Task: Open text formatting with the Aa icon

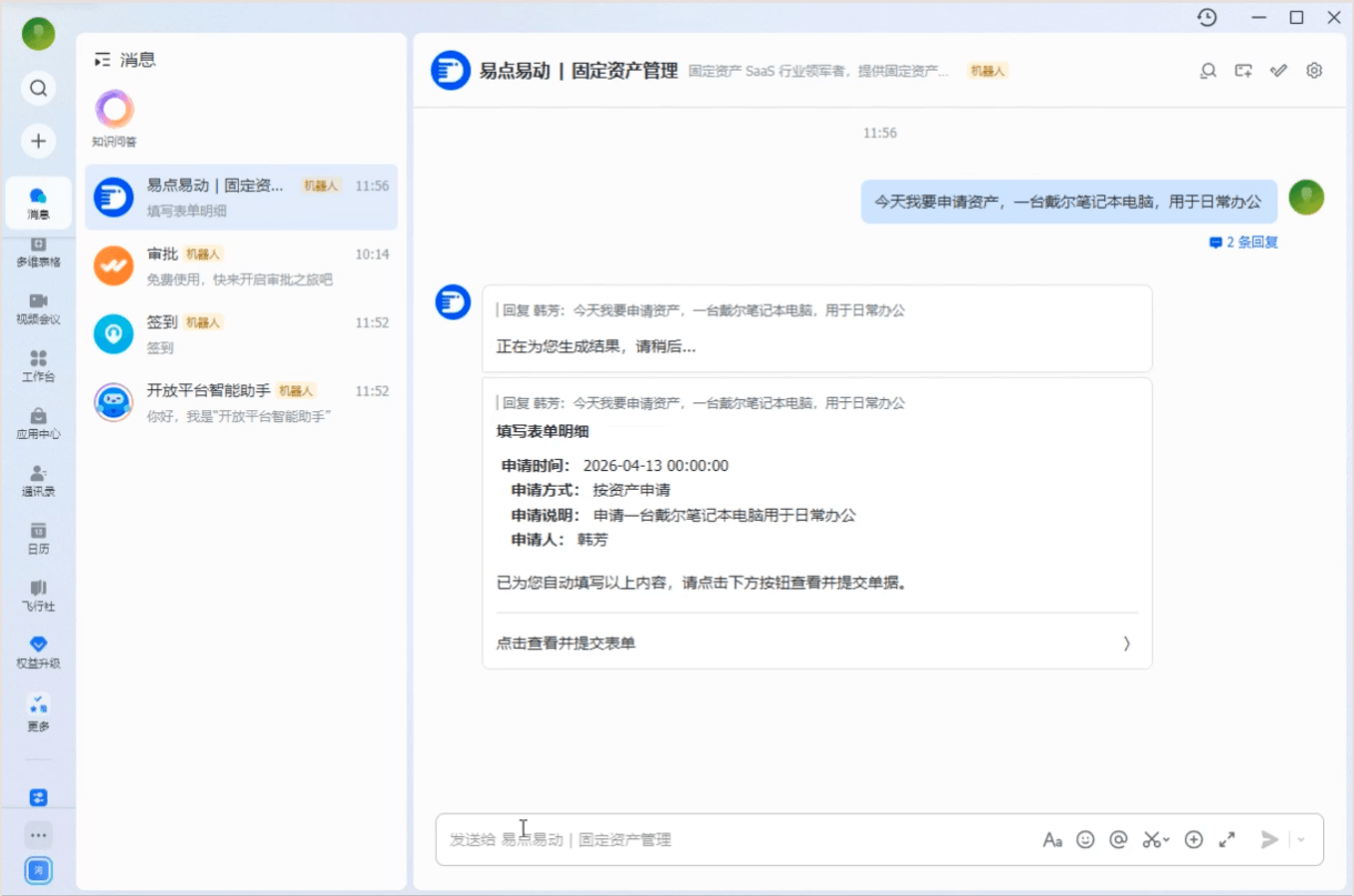Action: 1052,839
